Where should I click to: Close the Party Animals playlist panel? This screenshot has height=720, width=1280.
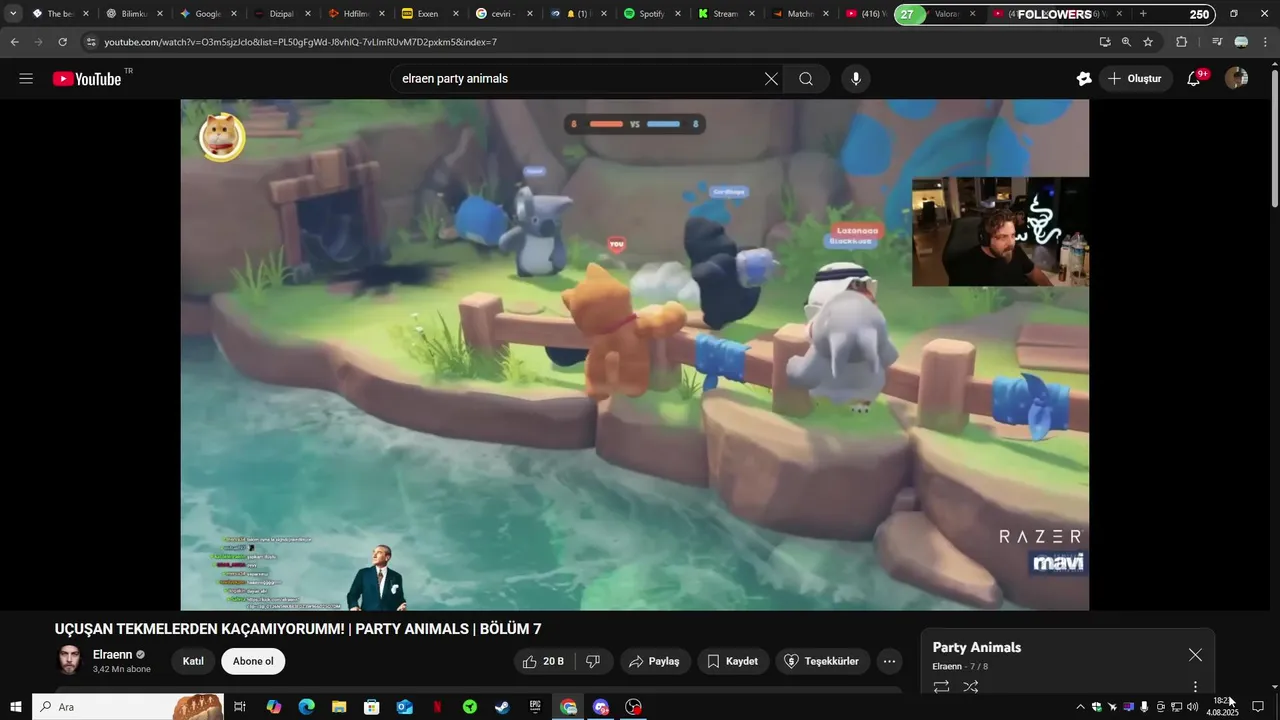(1195, 655)
